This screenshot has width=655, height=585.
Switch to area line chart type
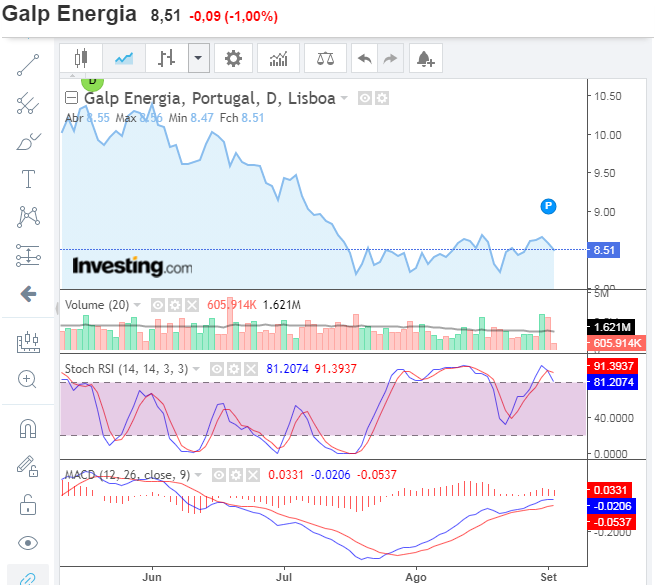click(124, 58)
